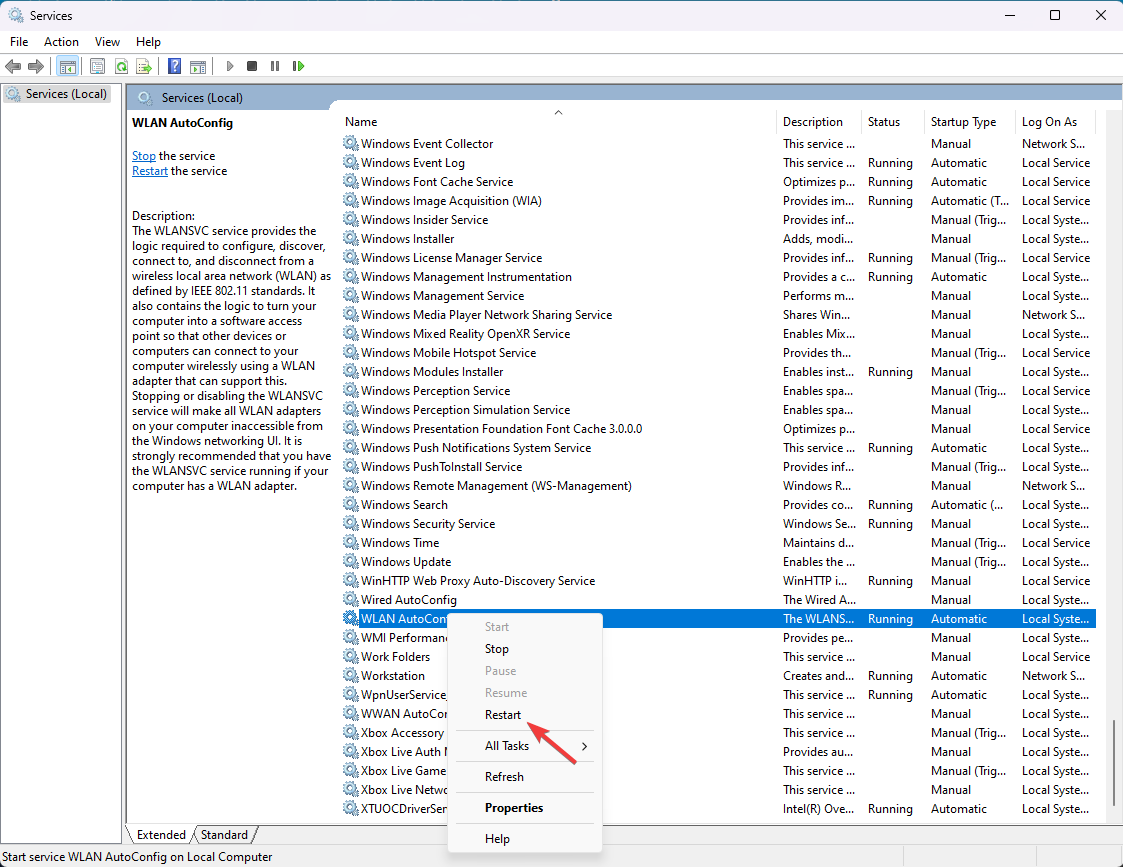Click the Back arrow navigation icon
The height and width of the screenshot is (867, 1123).
(13, 66)
